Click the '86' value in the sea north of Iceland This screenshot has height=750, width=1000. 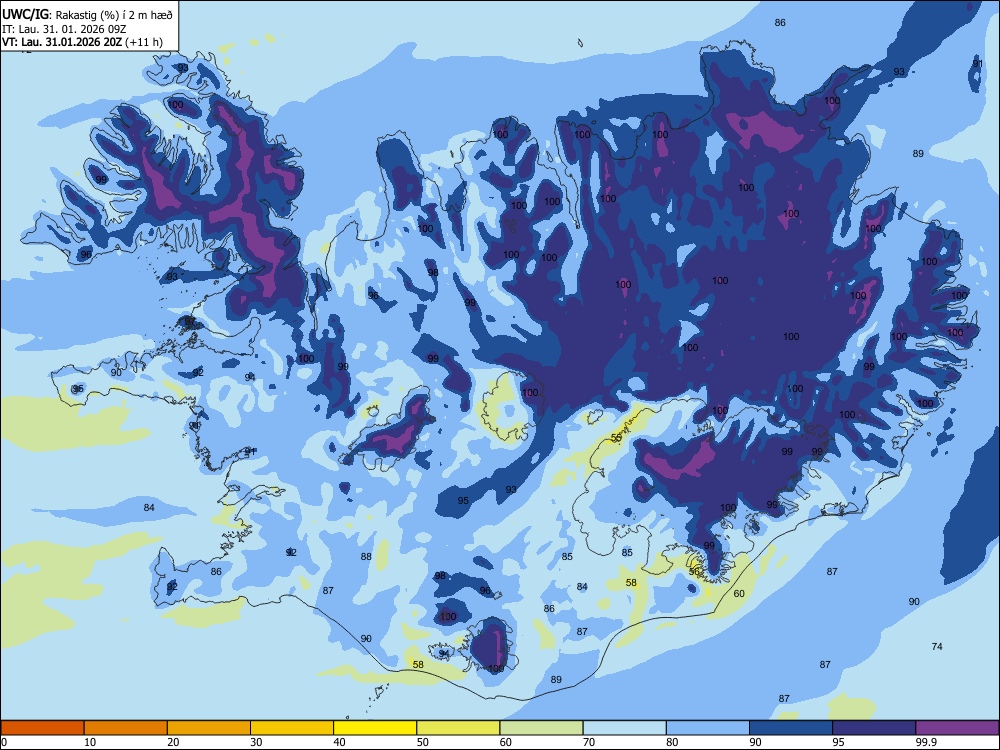[780, 23]
